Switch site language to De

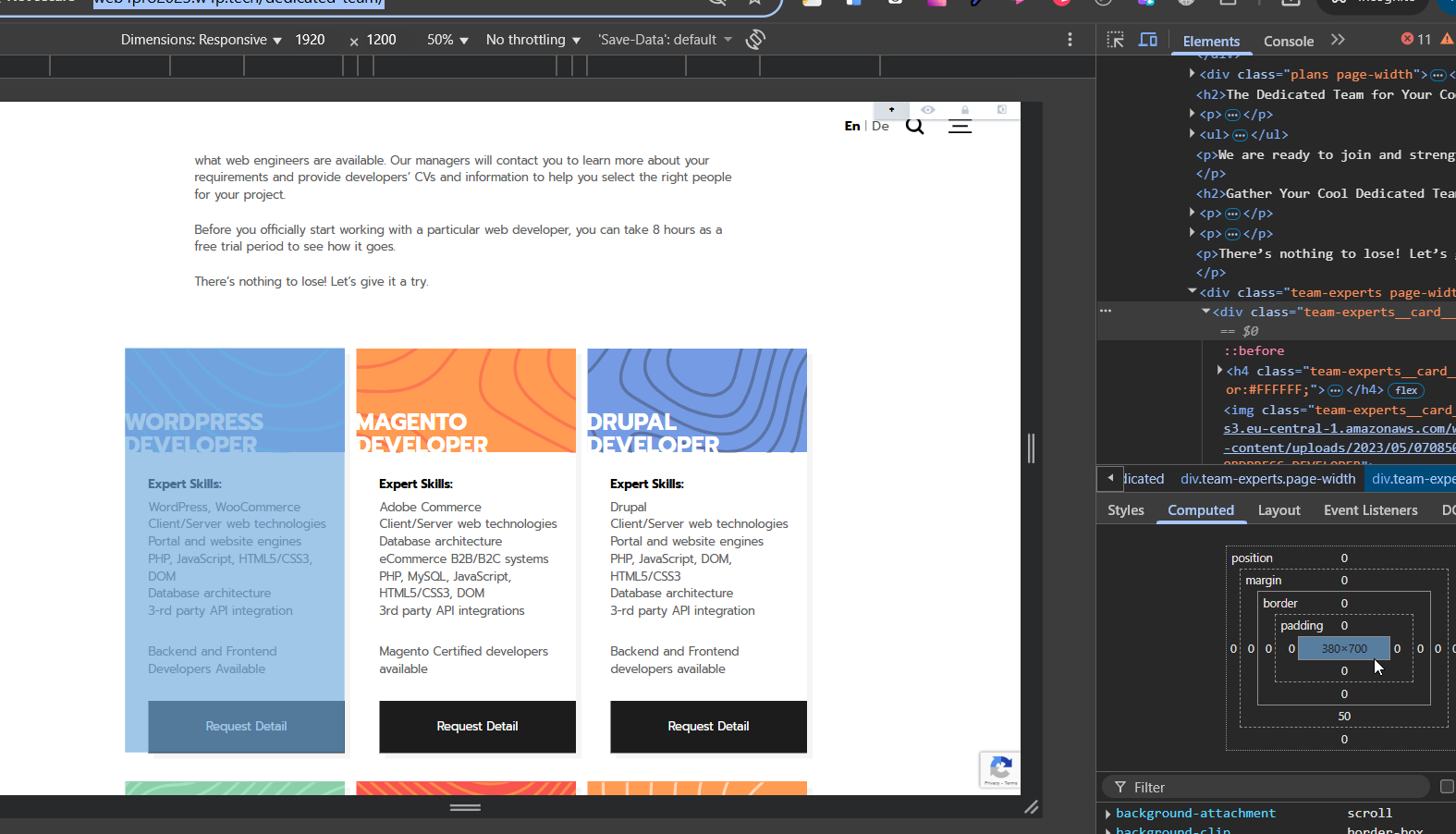[880, 126]
